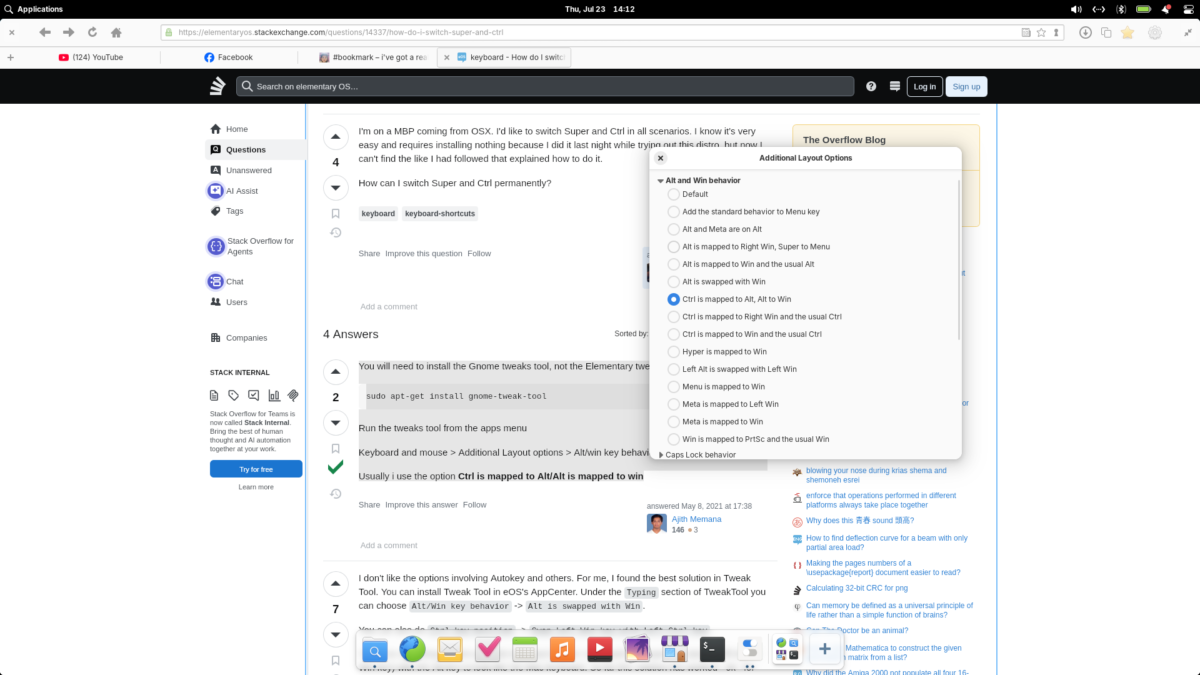The image size is (1200, 675).
Task: Upvote the question with score 4
Action: [x=335, y=137]
